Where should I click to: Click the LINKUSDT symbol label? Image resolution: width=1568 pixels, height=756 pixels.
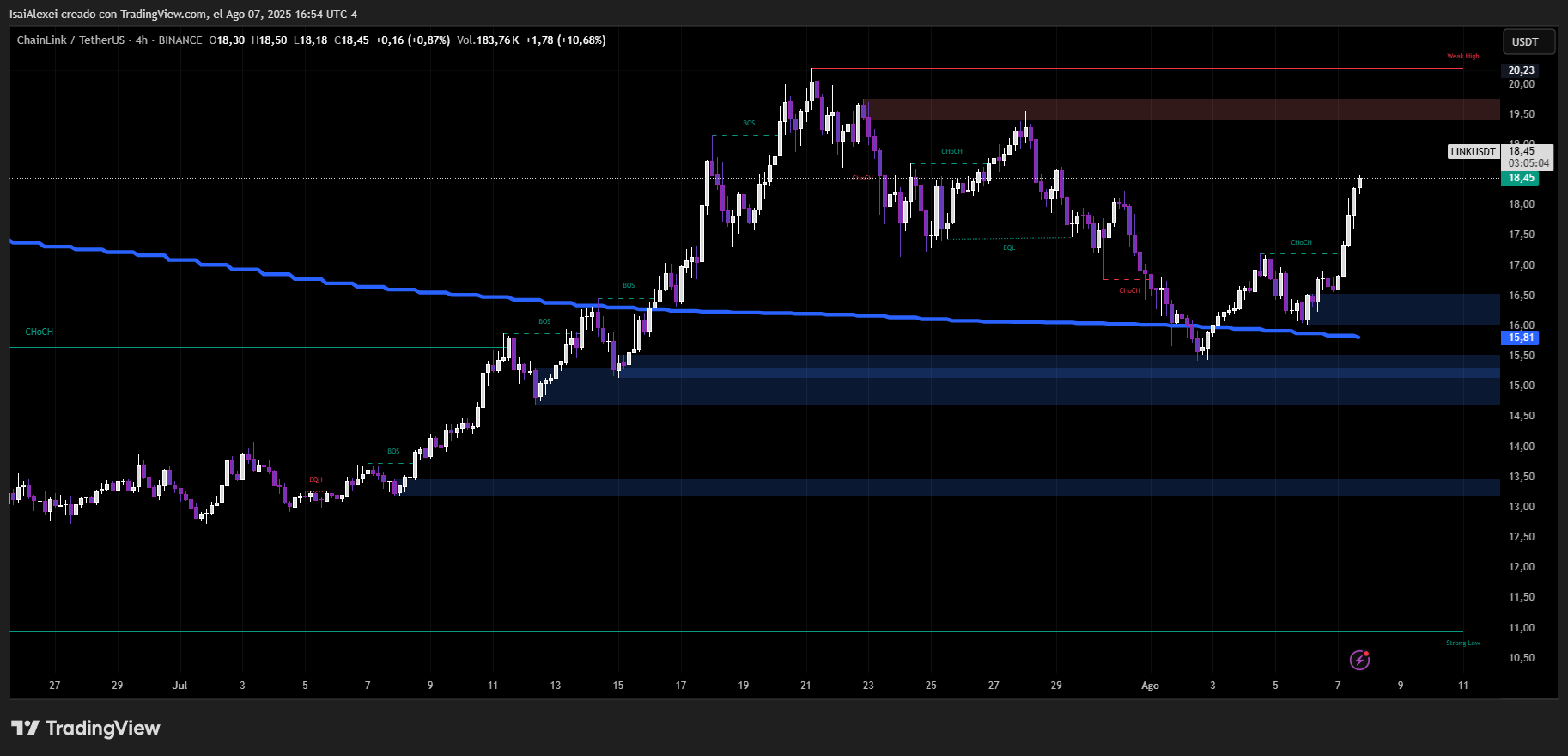(1473, 152)
